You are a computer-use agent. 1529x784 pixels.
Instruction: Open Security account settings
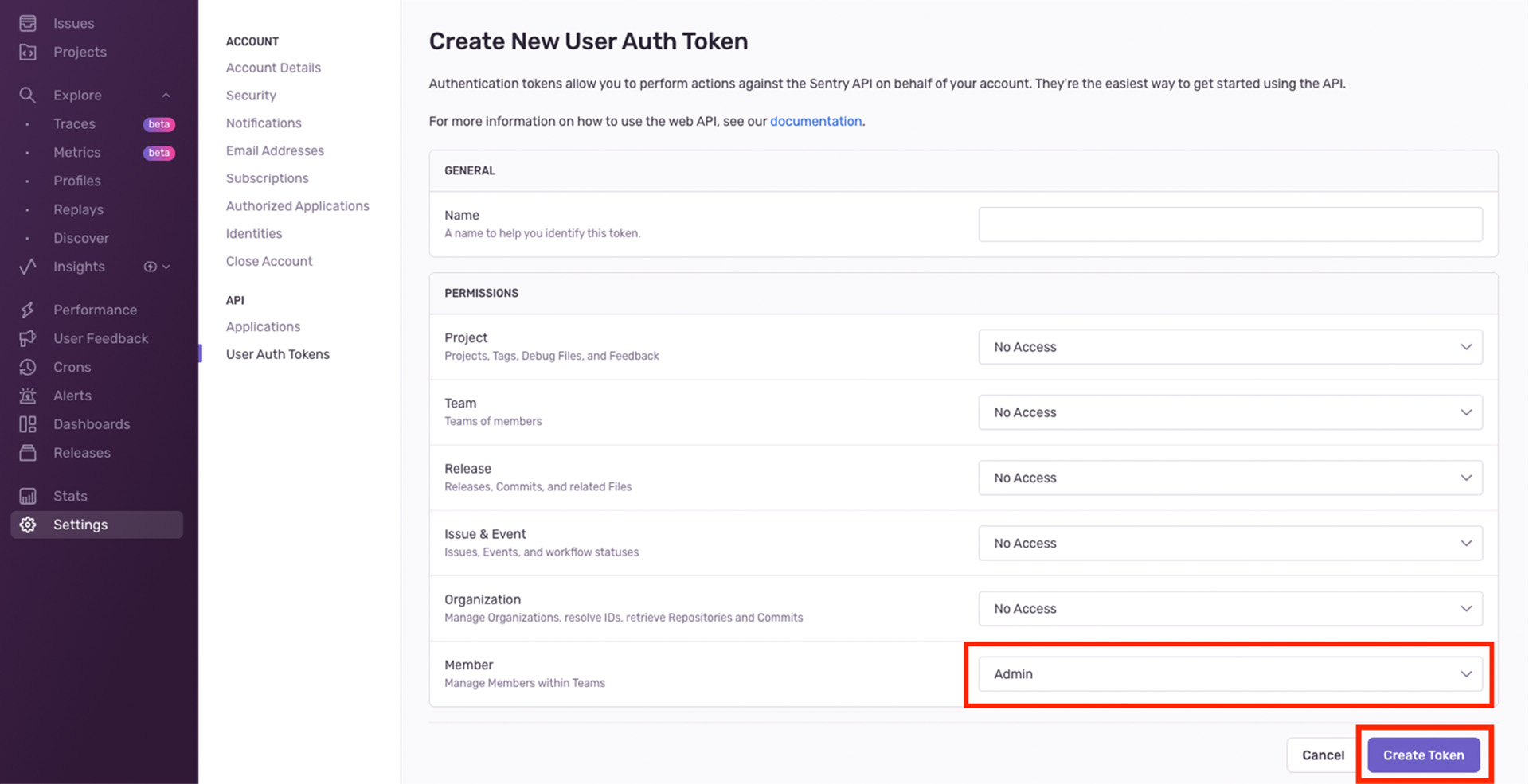click(x=251, y=96)
